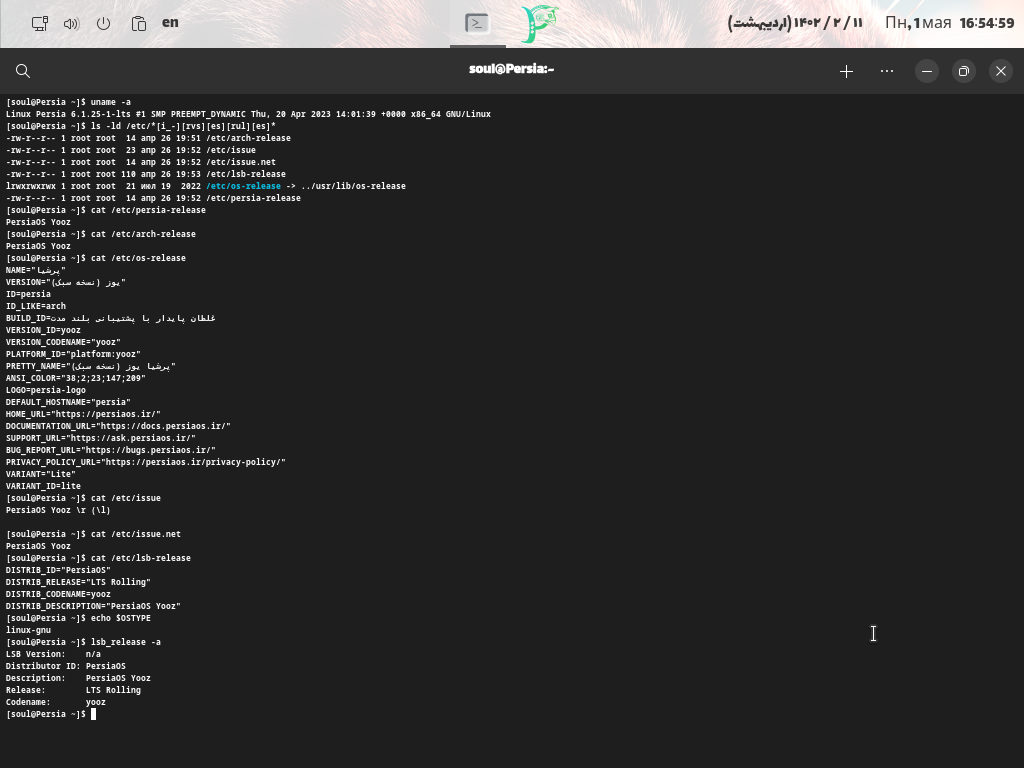
Task: Click the Пн, 1 мая date
Action: [918, 24]
